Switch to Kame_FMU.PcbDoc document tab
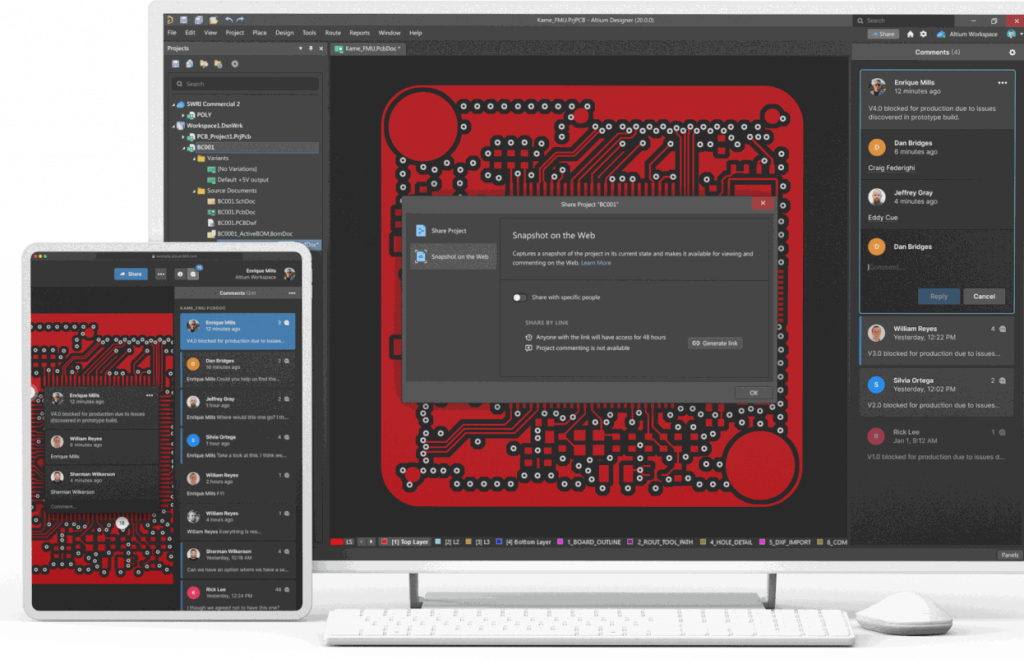Viewport: 1024px width, 659px height. tap(368, 48)
